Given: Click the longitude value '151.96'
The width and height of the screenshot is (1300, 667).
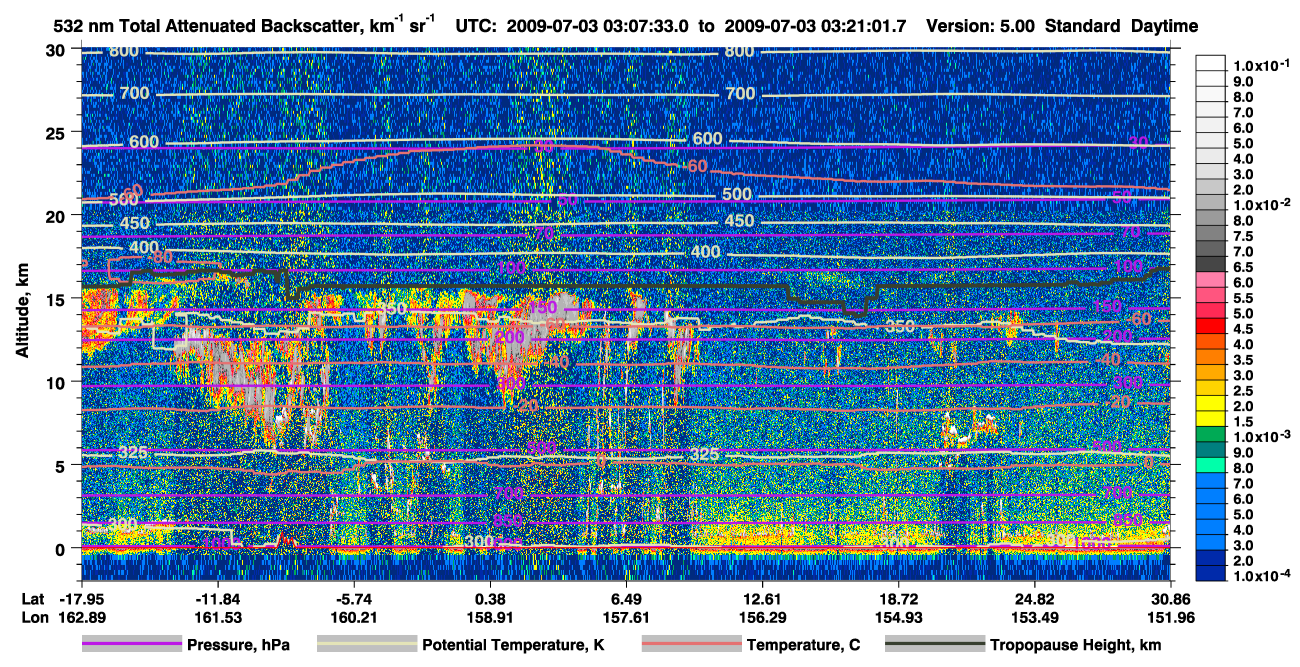Looking at the screenshot, I should pyautogui.click(x=1171, y=618).
